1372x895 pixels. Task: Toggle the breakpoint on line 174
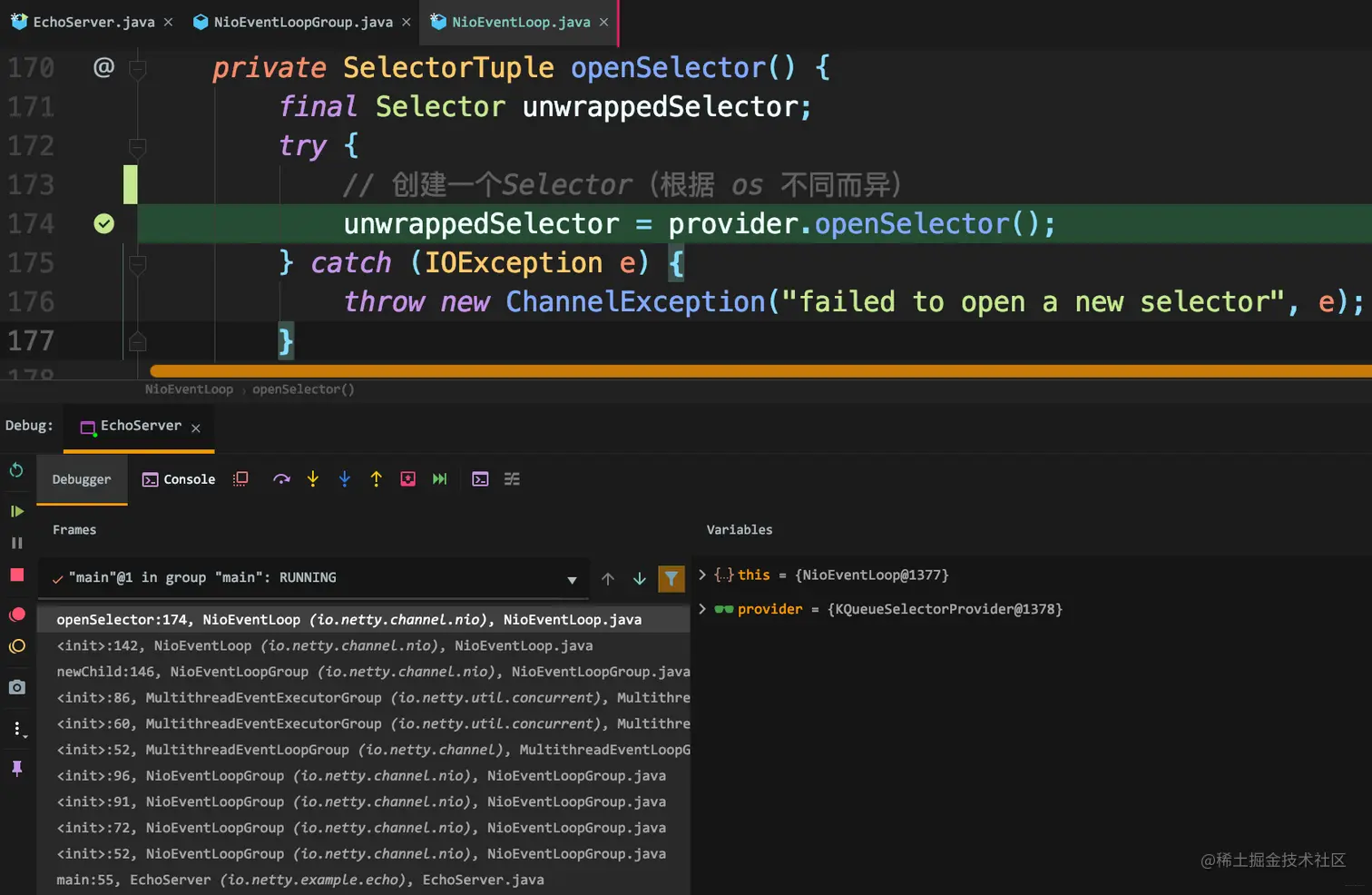pos(104,223)
